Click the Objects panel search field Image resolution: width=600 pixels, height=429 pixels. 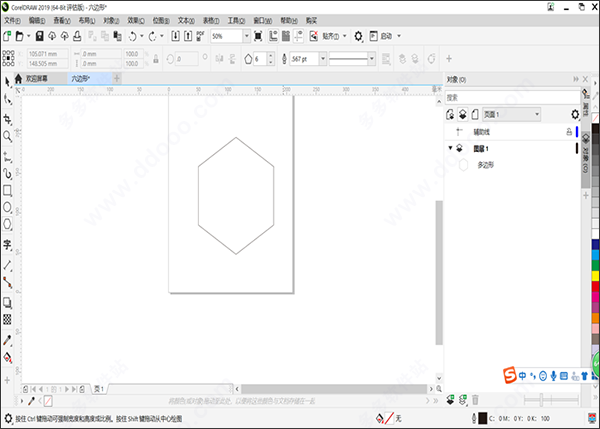(x=512, y=97)
